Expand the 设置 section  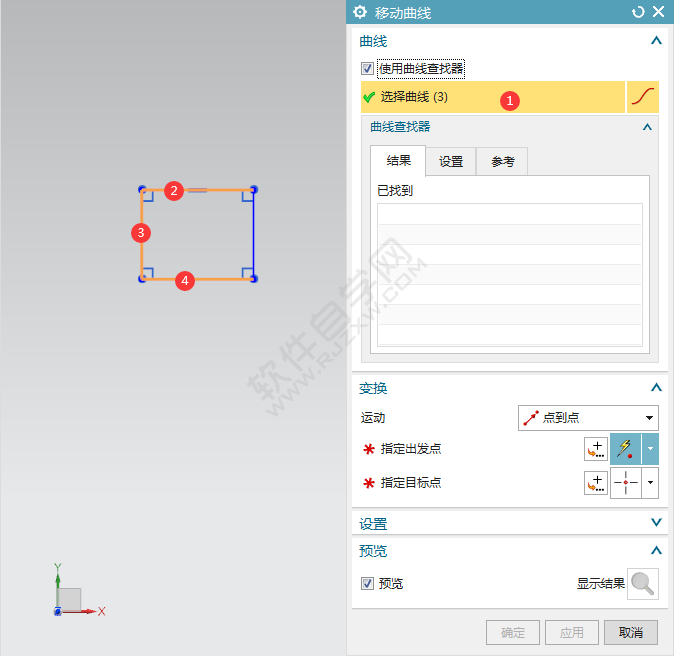(656, 523)
